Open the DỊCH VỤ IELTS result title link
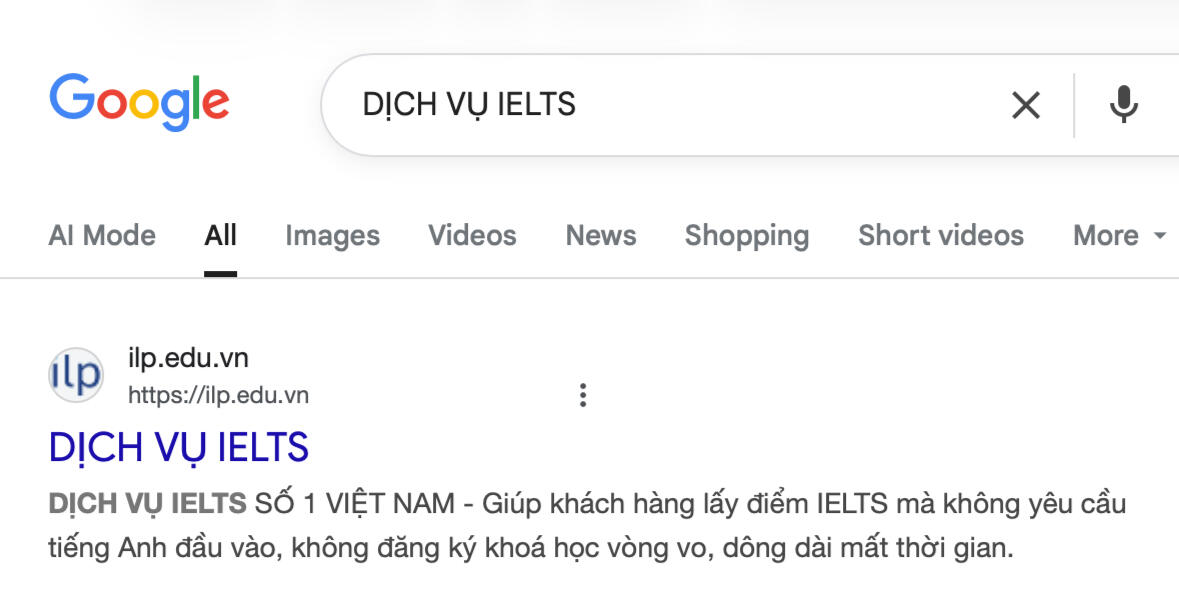 click(x=179, y=447)
